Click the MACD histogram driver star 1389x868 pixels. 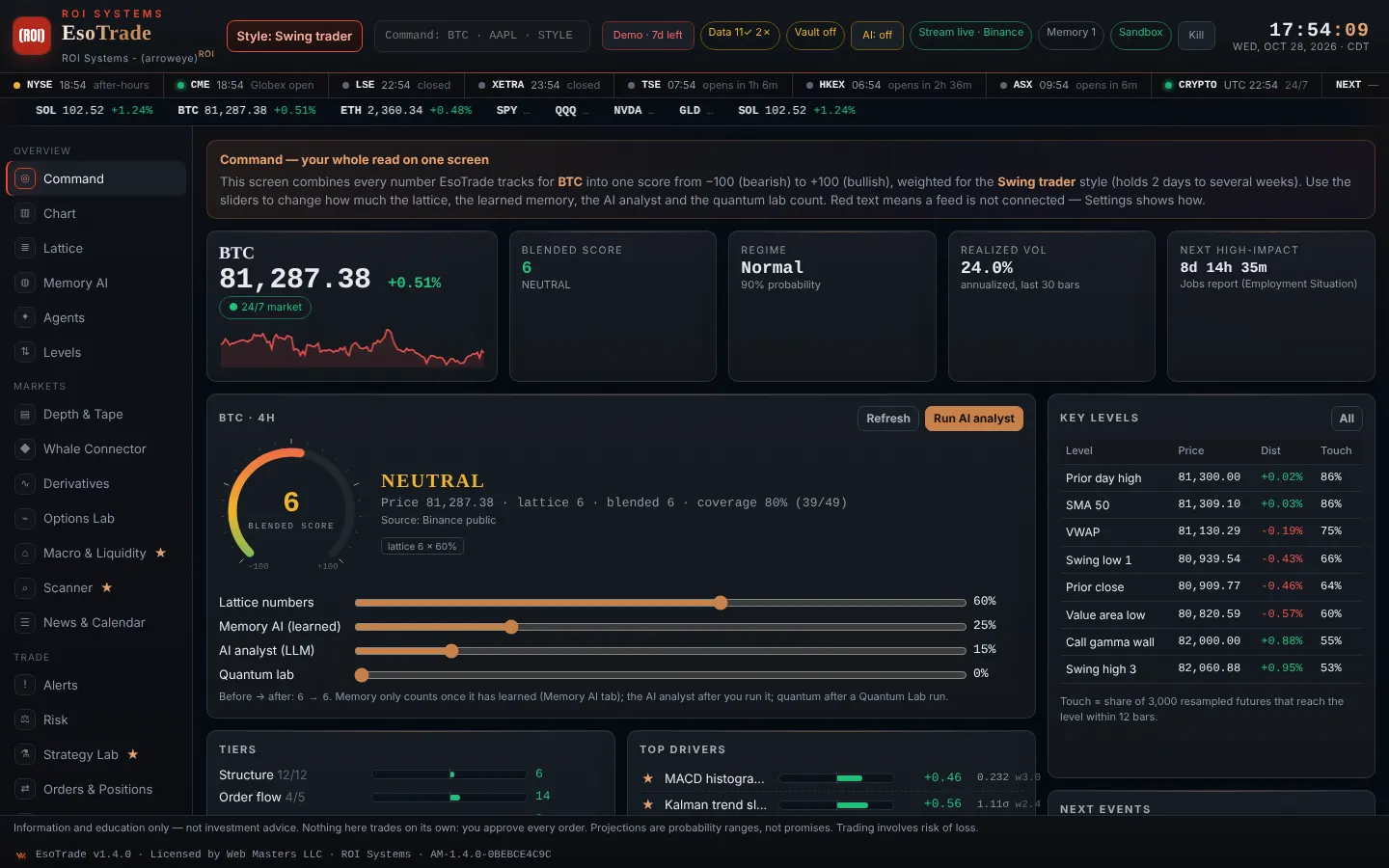648,778
